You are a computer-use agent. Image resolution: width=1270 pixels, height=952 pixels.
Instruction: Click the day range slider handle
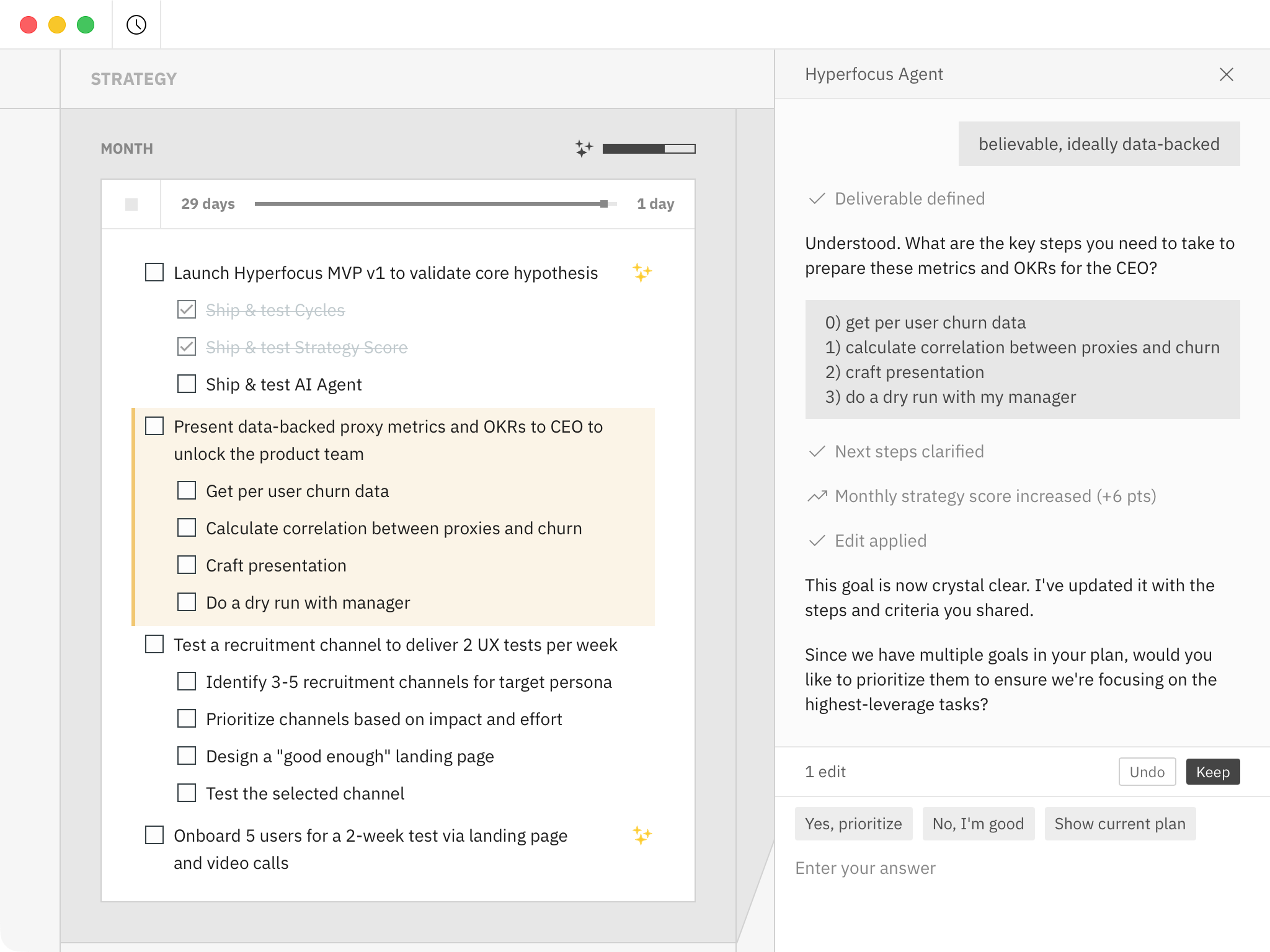[605, 203]
